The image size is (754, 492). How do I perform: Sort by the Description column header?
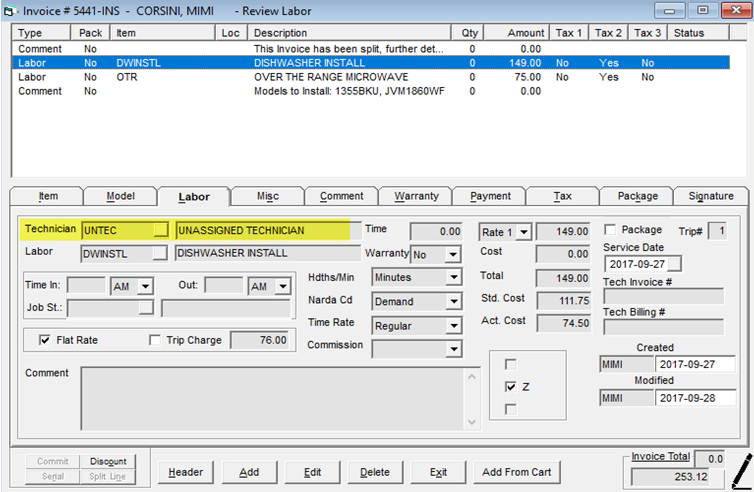tap(350, 33)
